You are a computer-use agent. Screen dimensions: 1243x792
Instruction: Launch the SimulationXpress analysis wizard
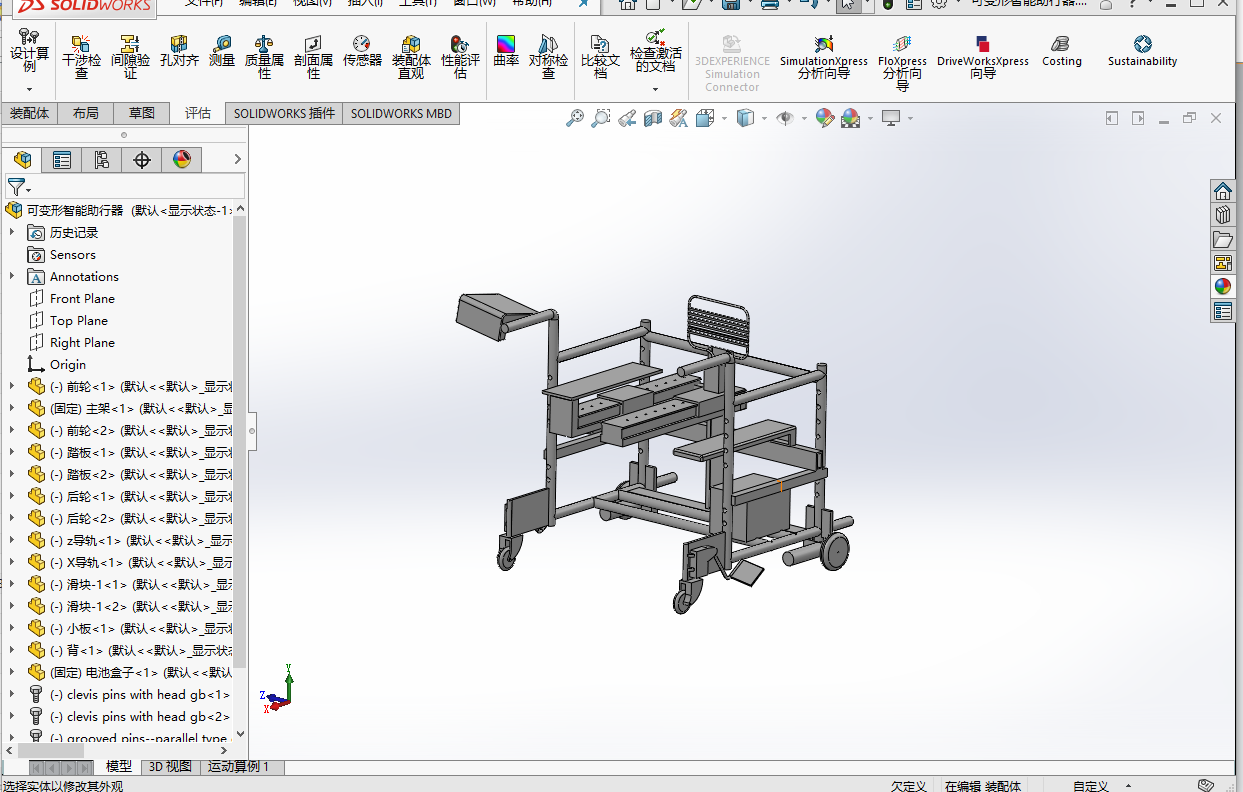pyautogui.click(x=824, y=57)
